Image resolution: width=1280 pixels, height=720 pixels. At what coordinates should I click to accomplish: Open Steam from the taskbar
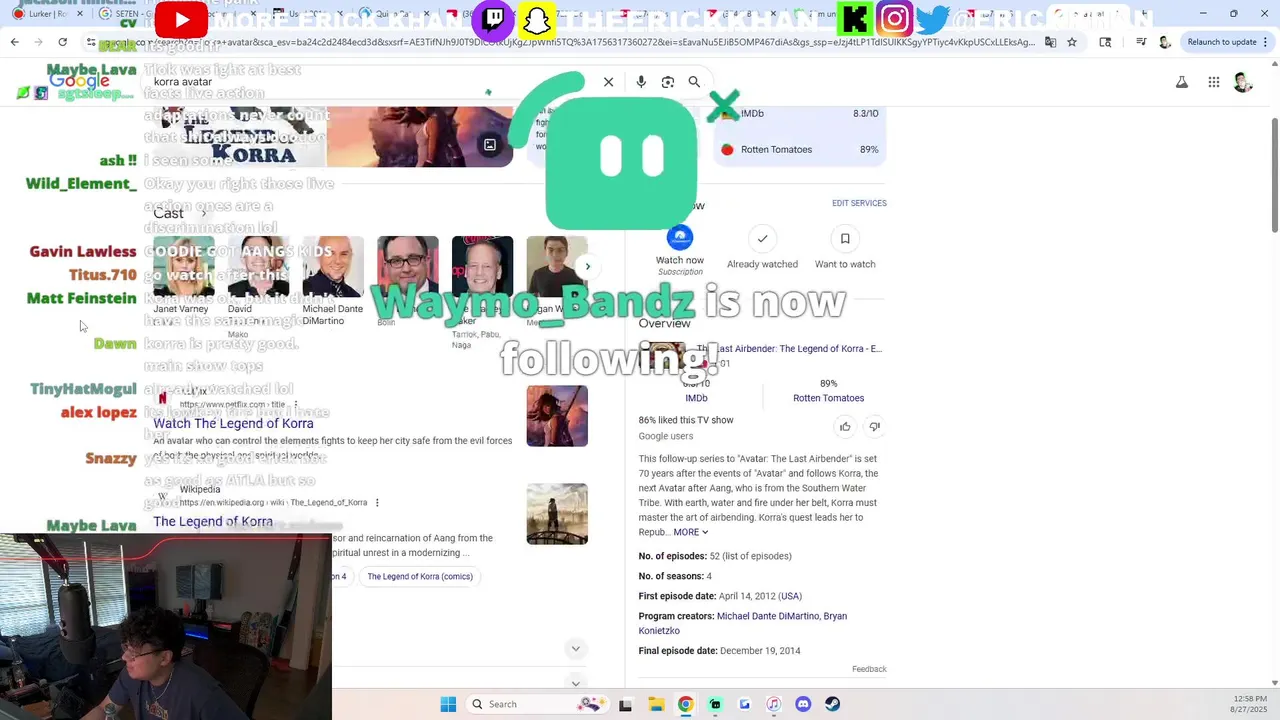(x=832, y=704)
